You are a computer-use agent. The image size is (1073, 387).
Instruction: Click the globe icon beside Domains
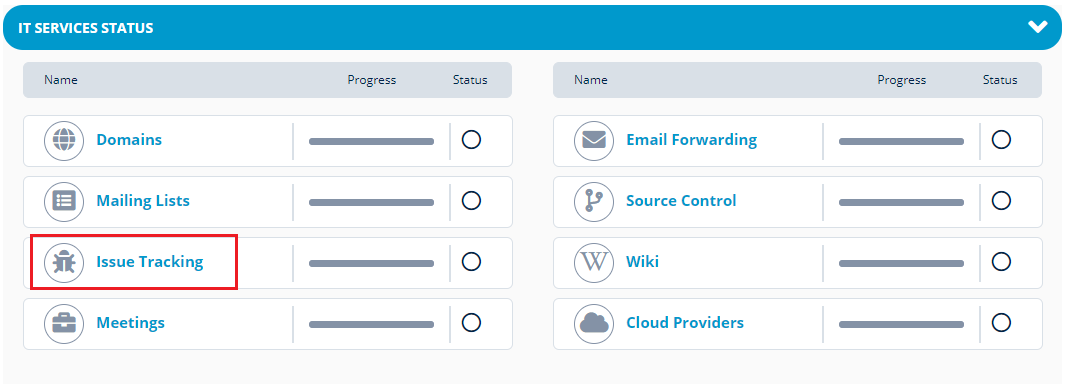(64, 141)
